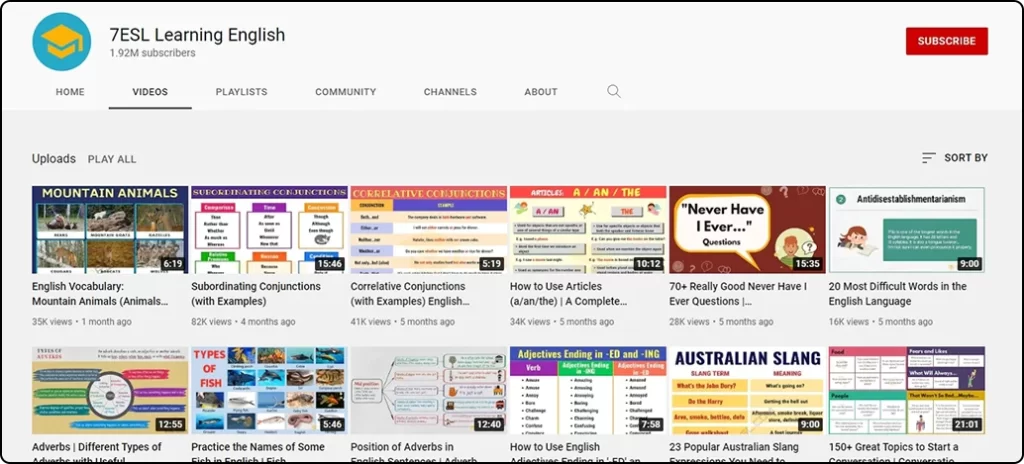Go to the Community tab

tap(345, 92)
